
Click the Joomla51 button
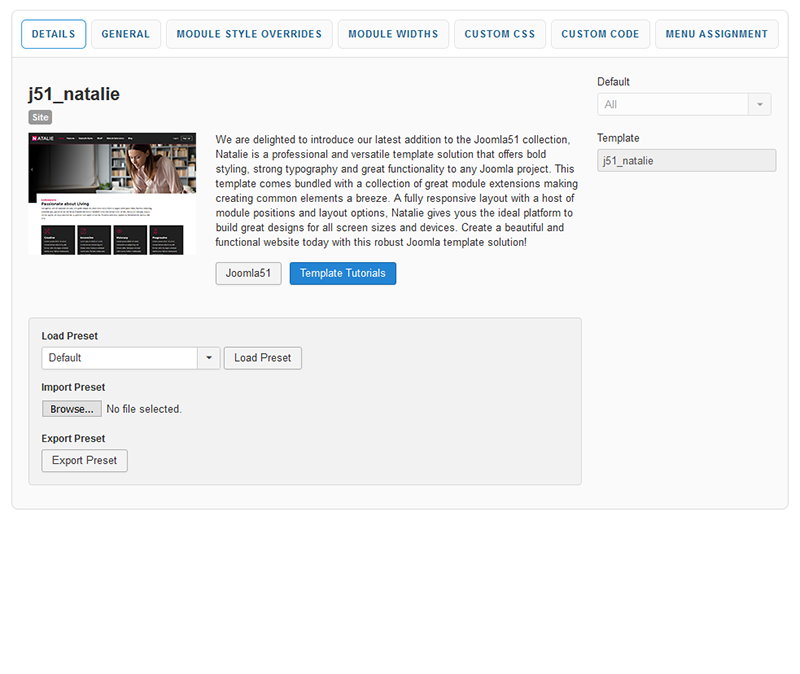pos(248,274)
